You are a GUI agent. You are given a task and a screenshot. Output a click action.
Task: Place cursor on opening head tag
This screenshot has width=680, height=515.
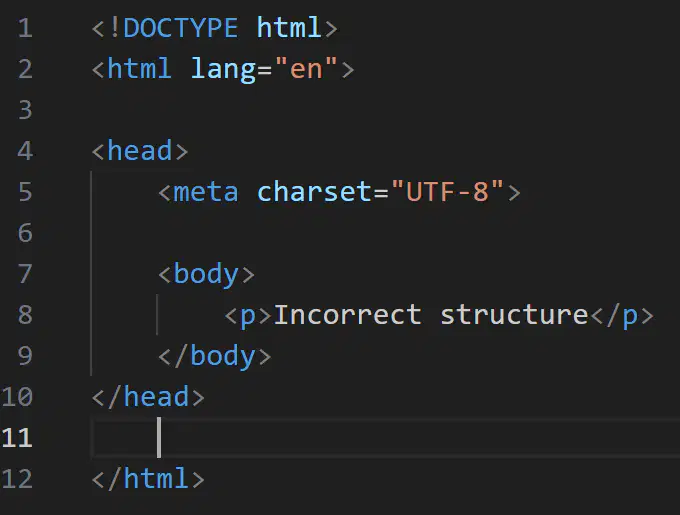pos(140,151)
